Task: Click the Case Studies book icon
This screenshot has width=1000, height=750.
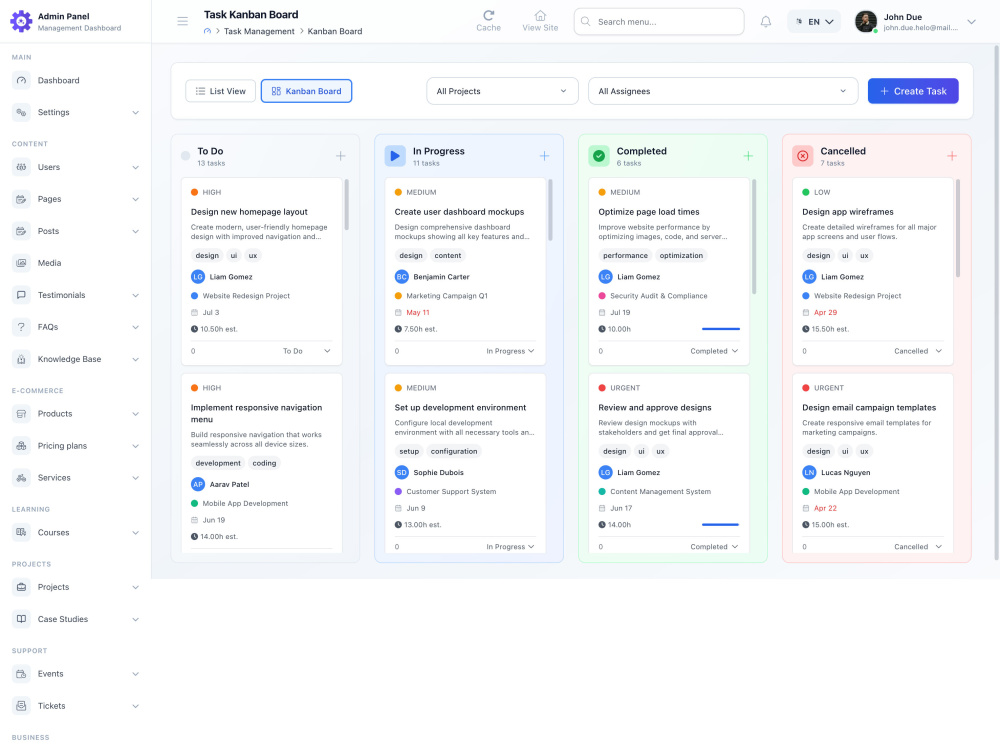Action: coord(21,619)
